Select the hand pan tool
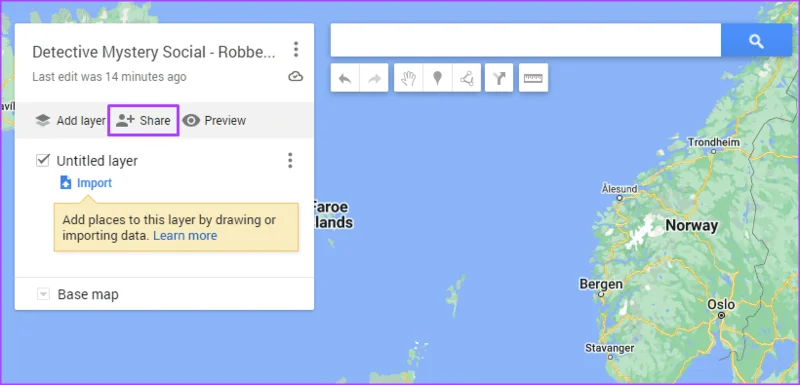 (x=408, y=78)
